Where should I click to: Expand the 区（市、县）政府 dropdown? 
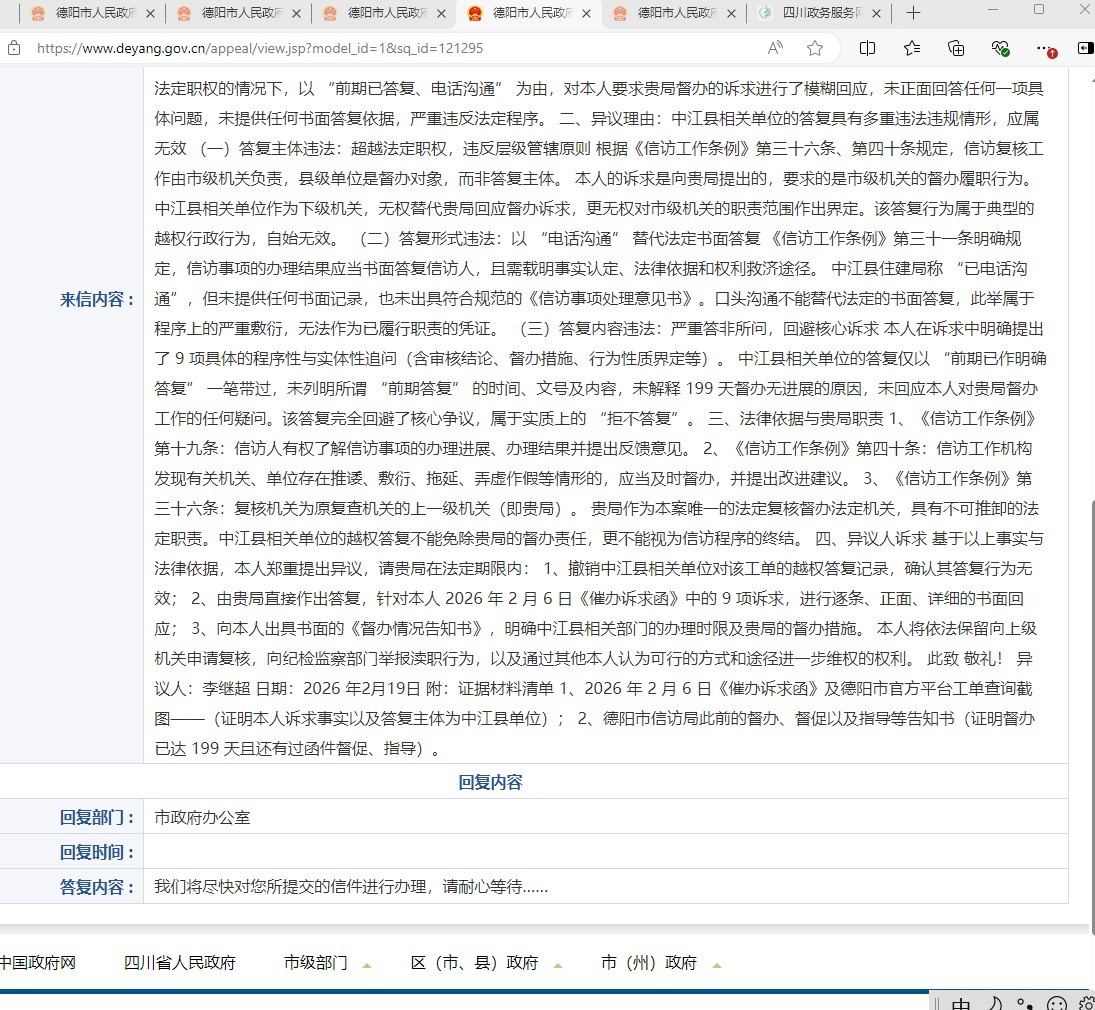click(557, 964)
